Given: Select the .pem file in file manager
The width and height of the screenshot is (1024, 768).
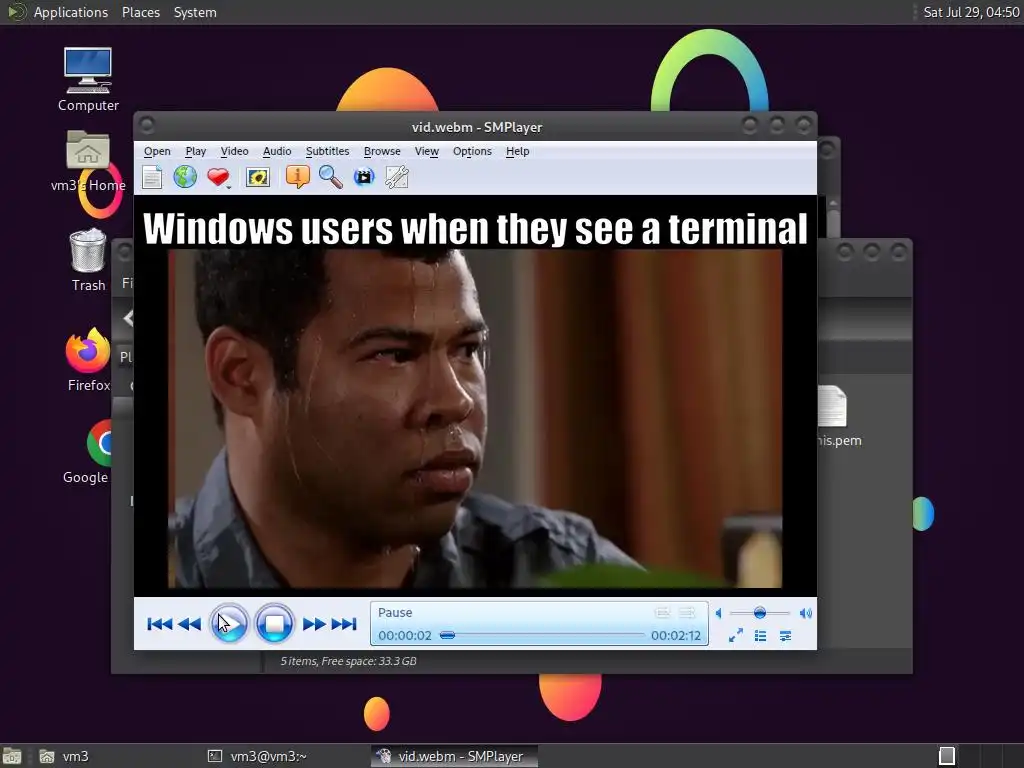Looking at the screenshot, I should coord(837,417).
